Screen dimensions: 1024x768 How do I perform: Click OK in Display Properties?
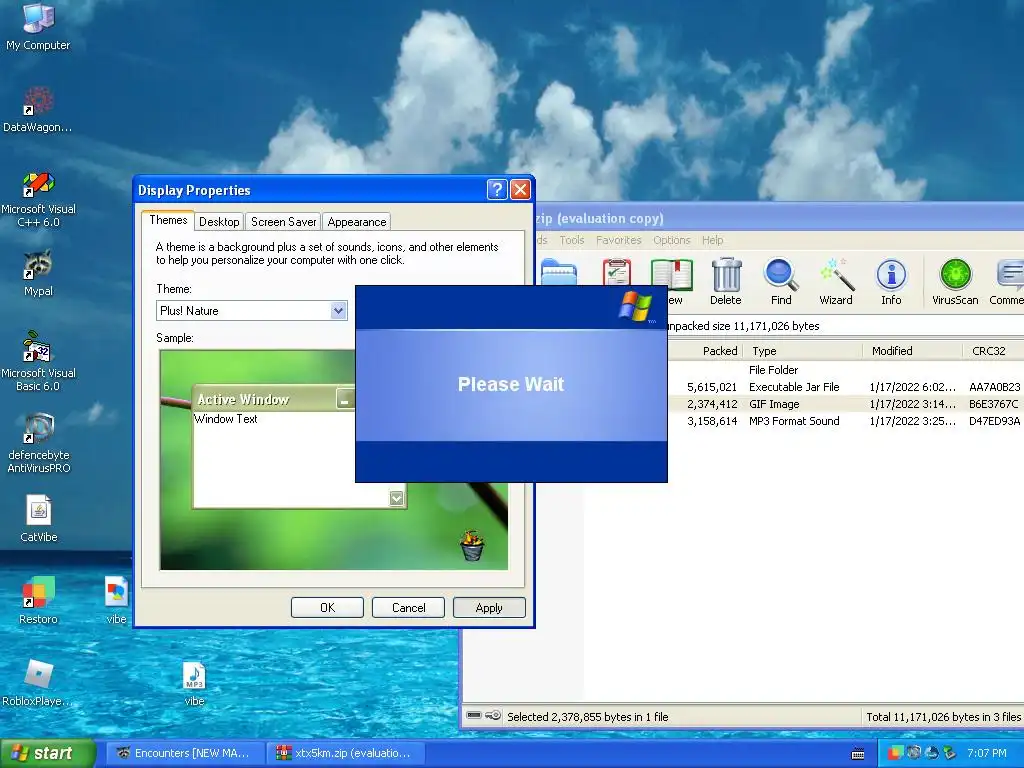click(x=327, y=607)
